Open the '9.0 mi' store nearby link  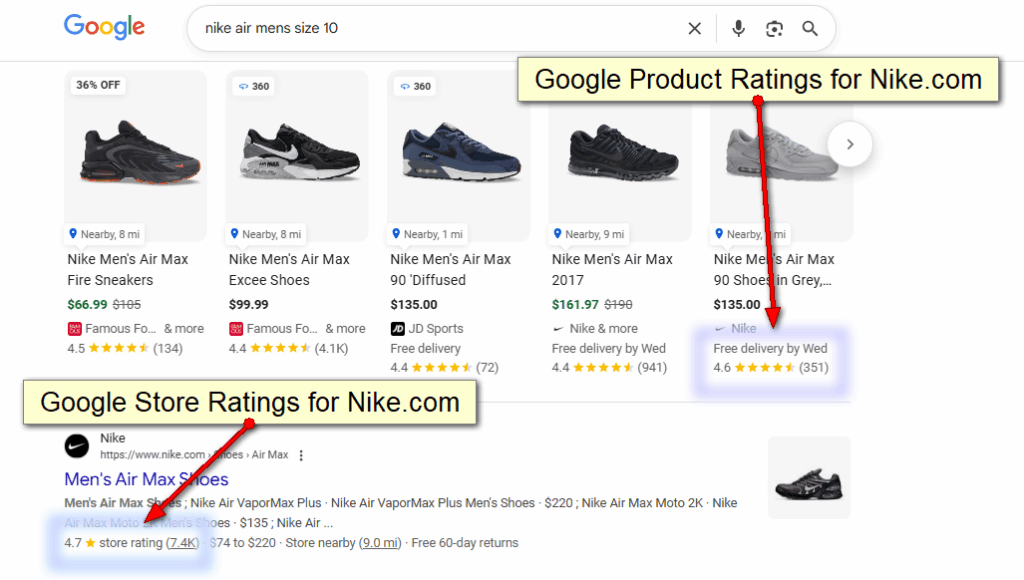[380, 542]
